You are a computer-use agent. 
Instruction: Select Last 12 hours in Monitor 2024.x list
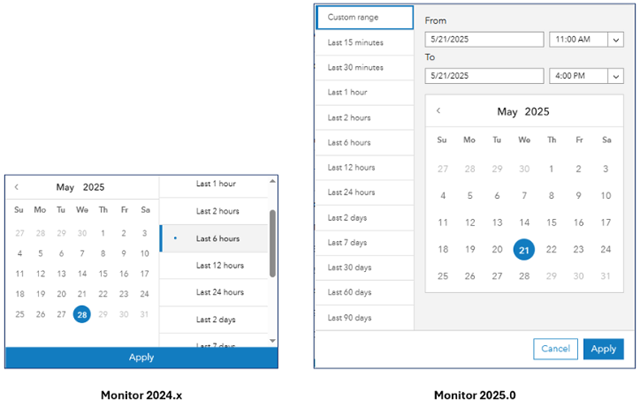pyautogui.click(x=213, y=266)
